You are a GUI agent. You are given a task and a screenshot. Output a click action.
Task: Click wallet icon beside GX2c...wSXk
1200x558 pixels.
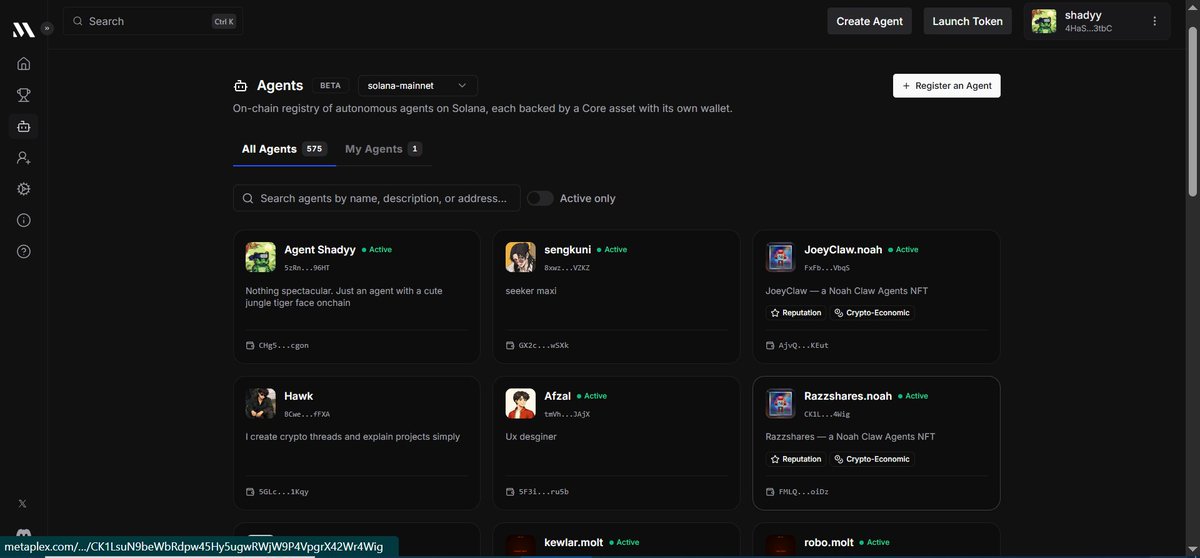[x=510, y=345]
